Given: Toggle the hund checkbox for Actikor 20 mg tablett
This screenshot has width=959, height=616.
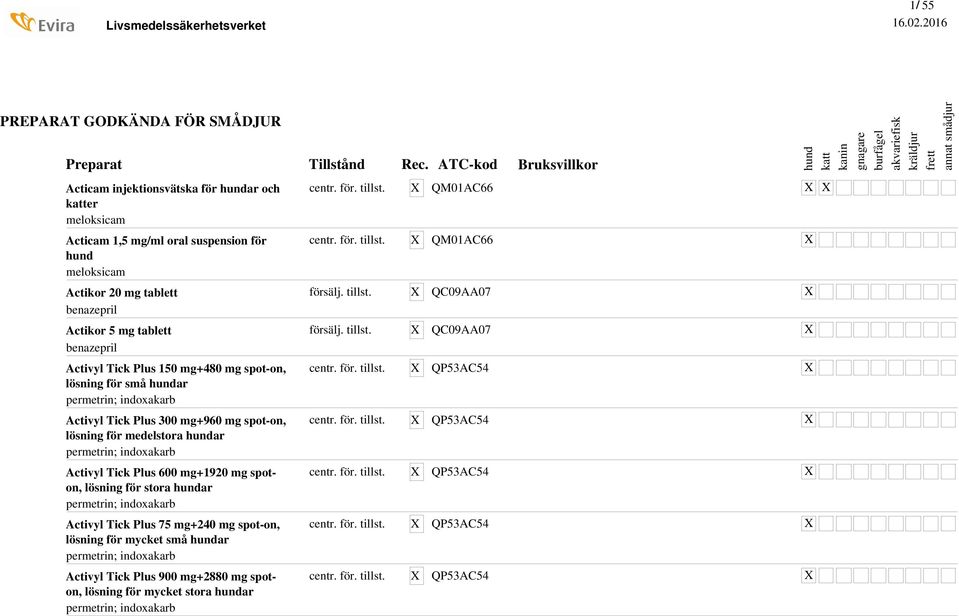Looking at the screenshot, I should (x=809, y=292).
